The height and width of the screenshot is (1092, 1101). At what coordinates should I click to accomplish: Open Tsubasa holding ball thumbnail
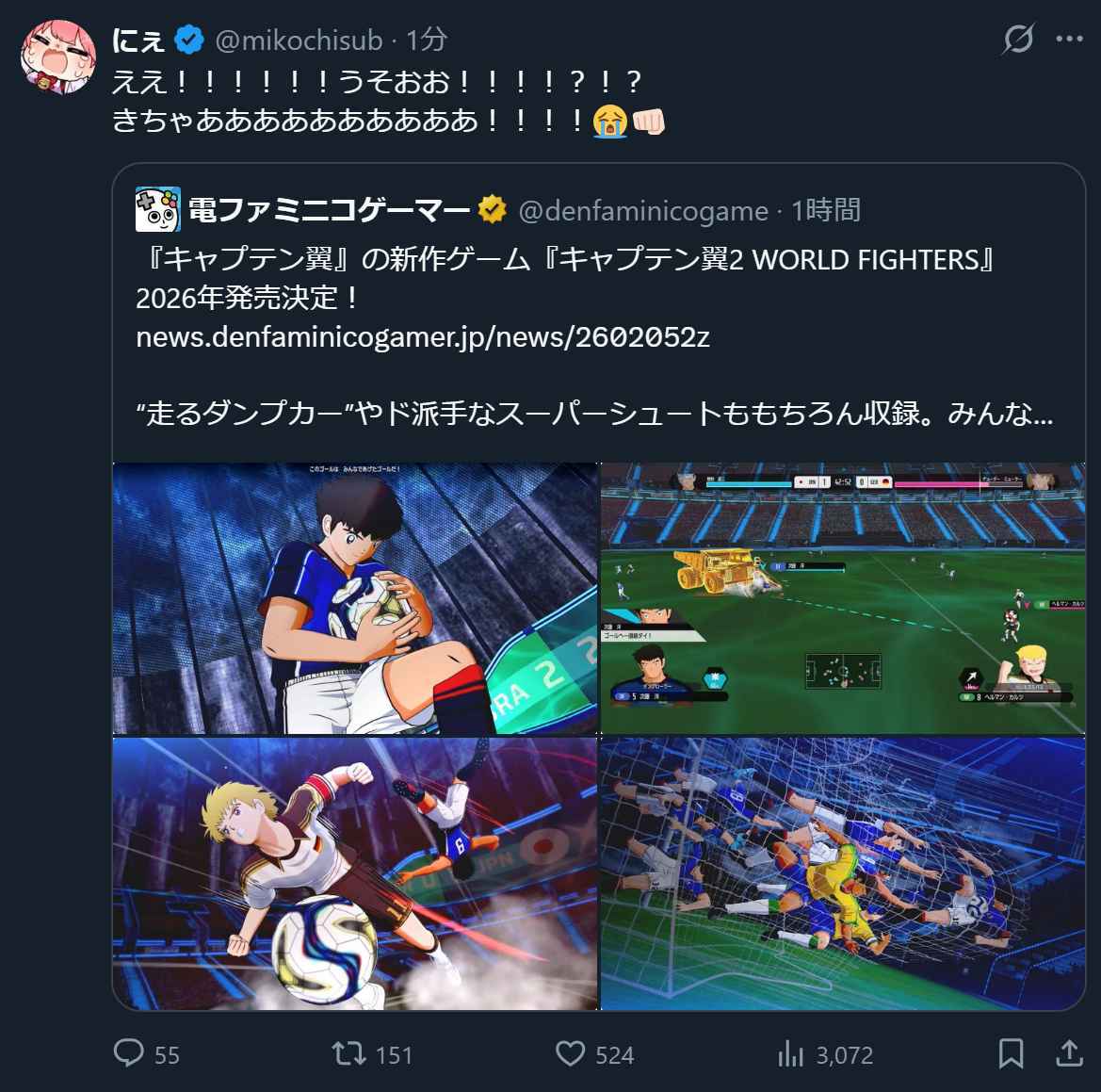(x=355, y=598)
